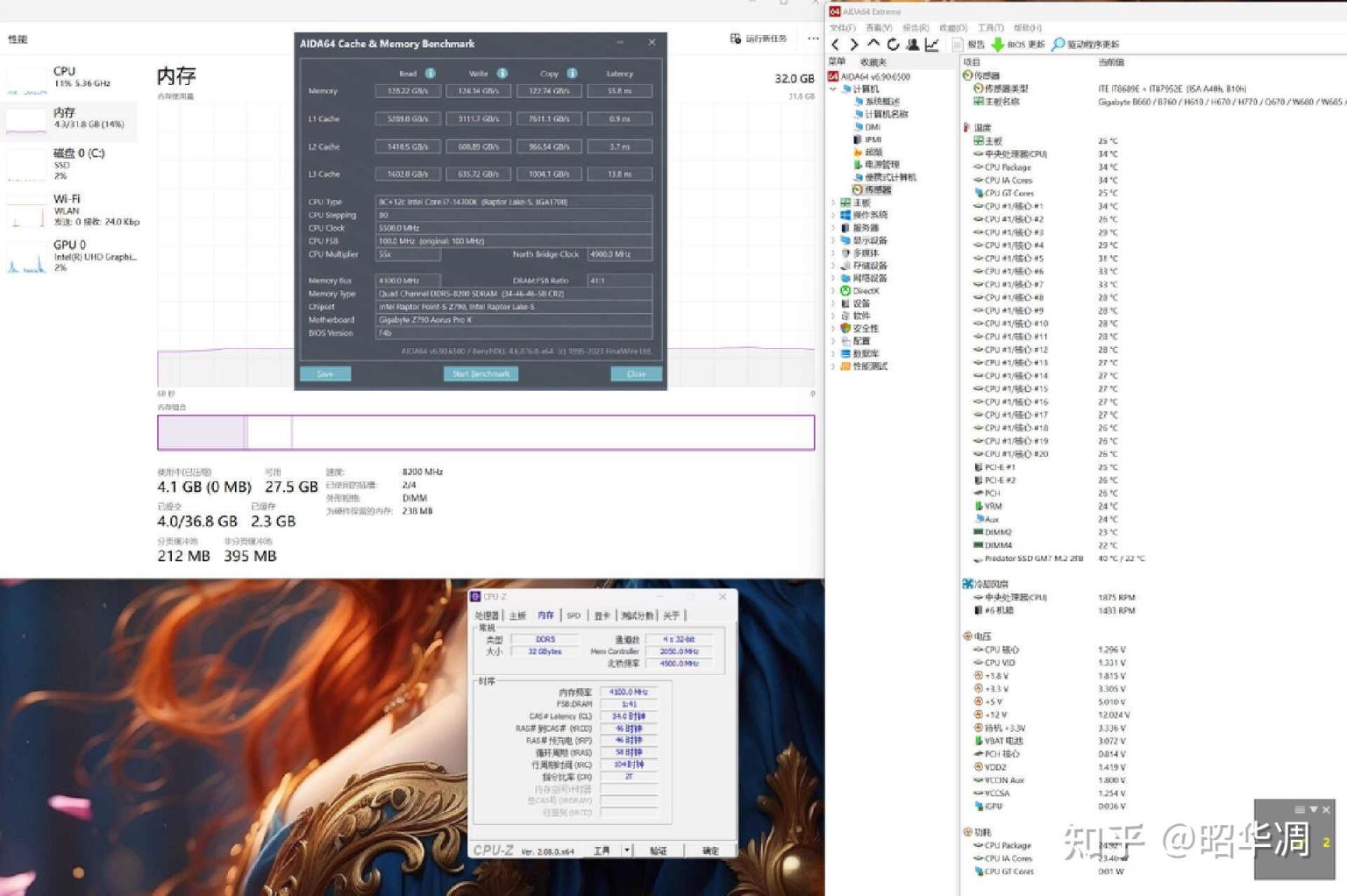Switch to the SPD tab in CPU-Z

click(574, 615)
